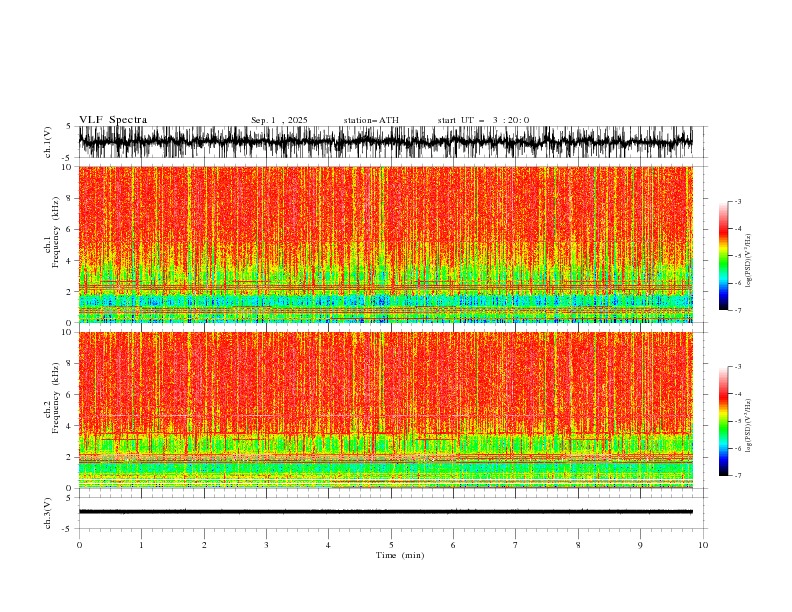This screenshot has width=792, height=612.
Task: Click the 'start UT = 3:20:0' label
Action: pyautogui.click(x=483, y=120)
